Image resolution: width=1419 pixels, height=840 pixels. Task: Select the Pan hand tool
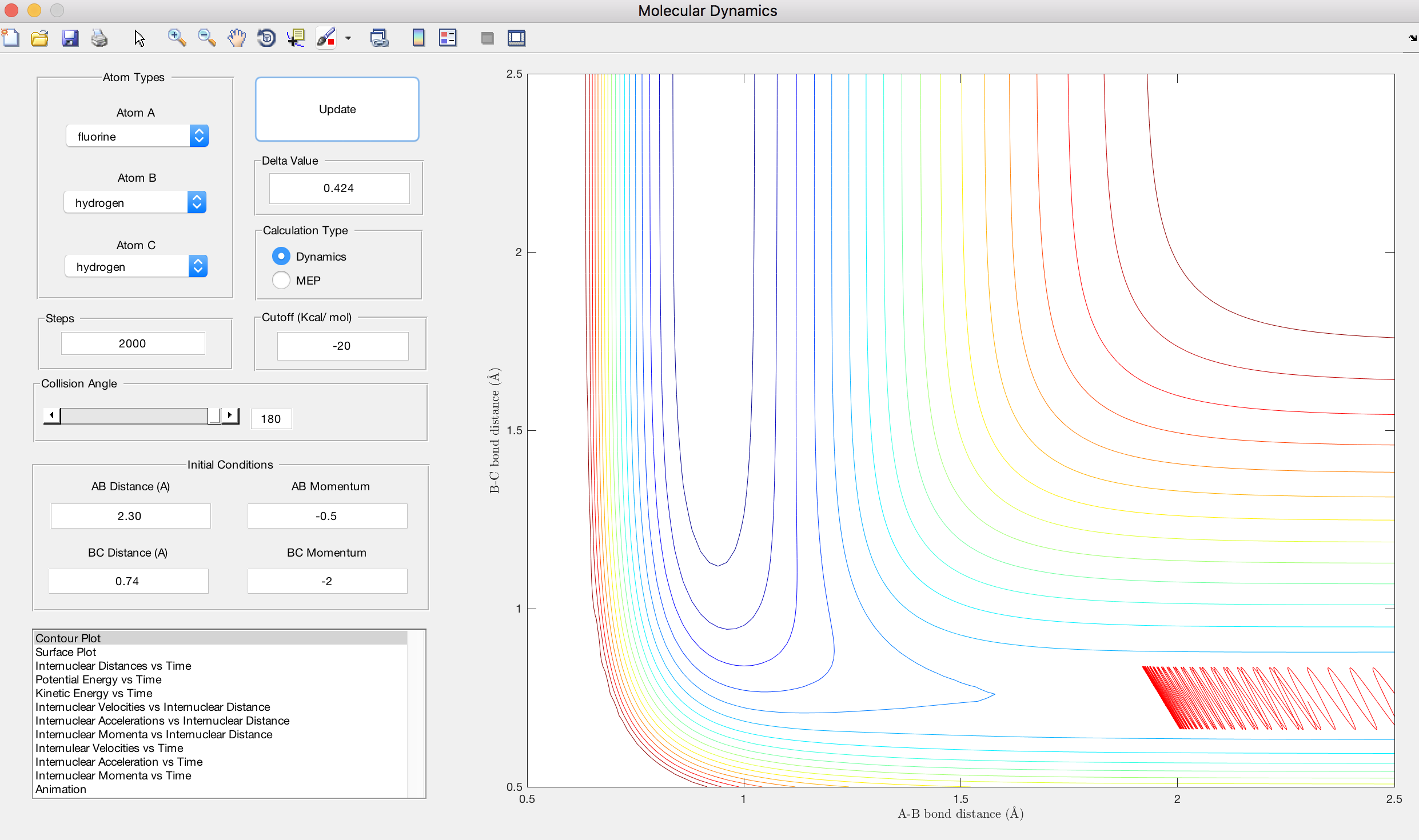pos(236,38)
